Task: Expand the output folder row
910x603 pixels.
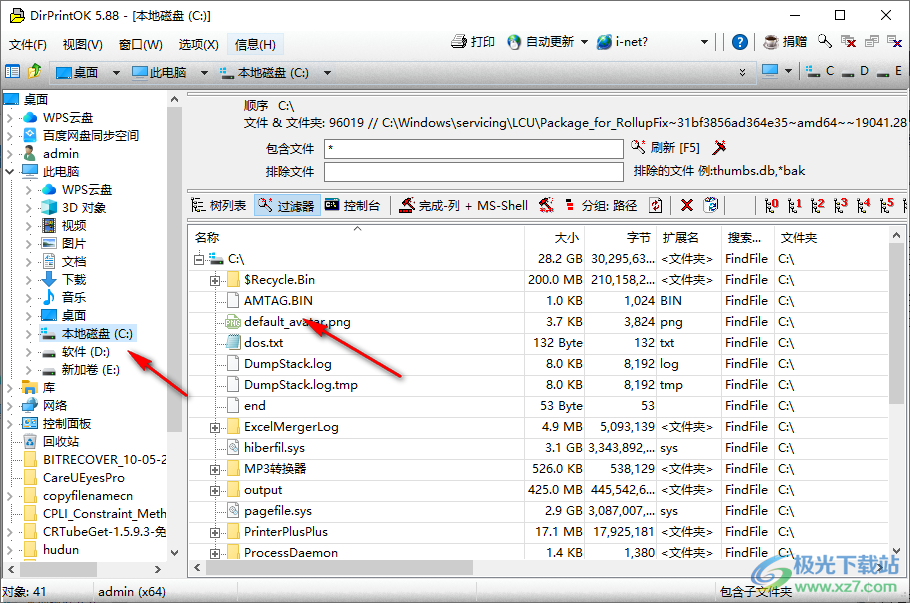Action: pos(215,491)
